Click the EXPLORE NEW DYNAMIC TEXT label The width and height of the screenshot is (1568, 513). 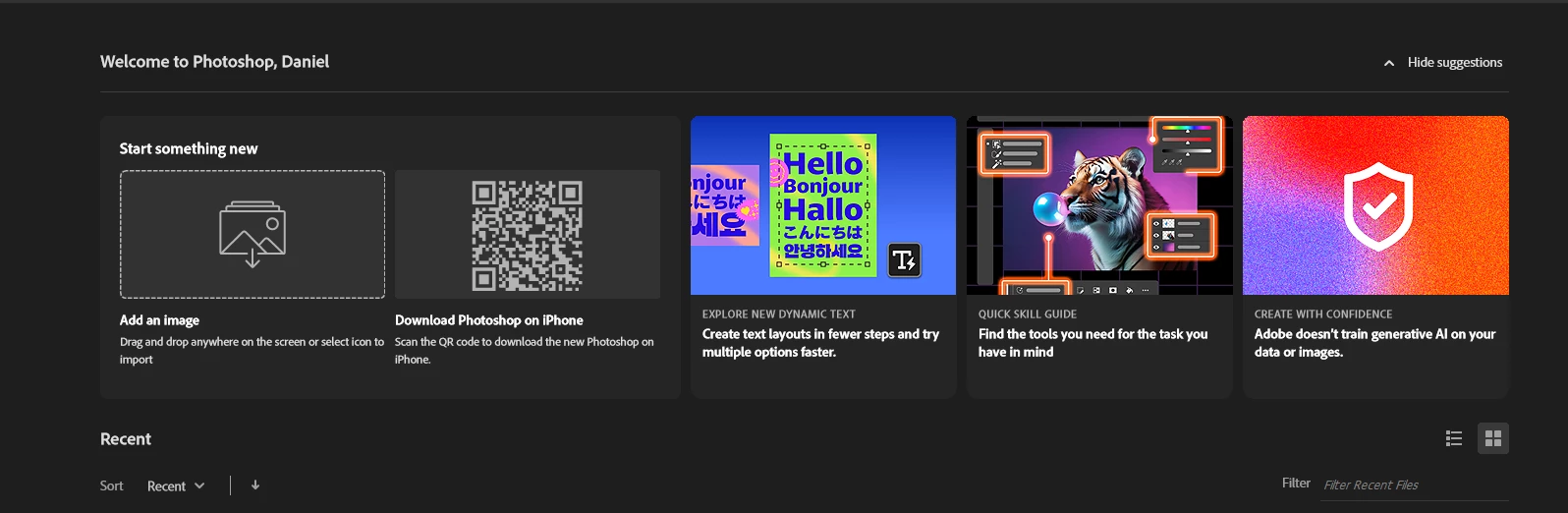(779, 314)
